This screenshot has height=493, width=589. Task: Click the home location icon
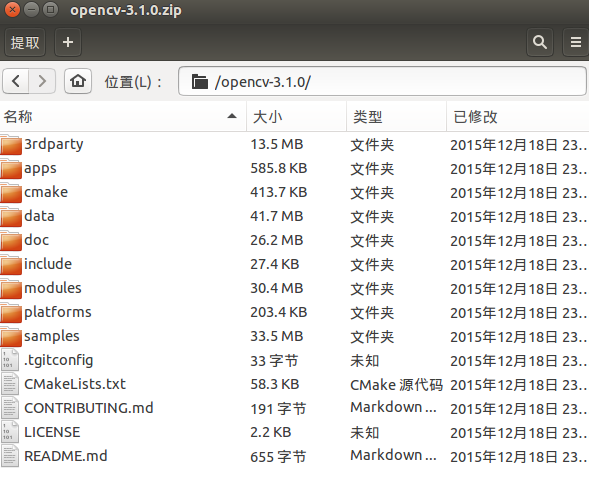click(x=78, y=81)
